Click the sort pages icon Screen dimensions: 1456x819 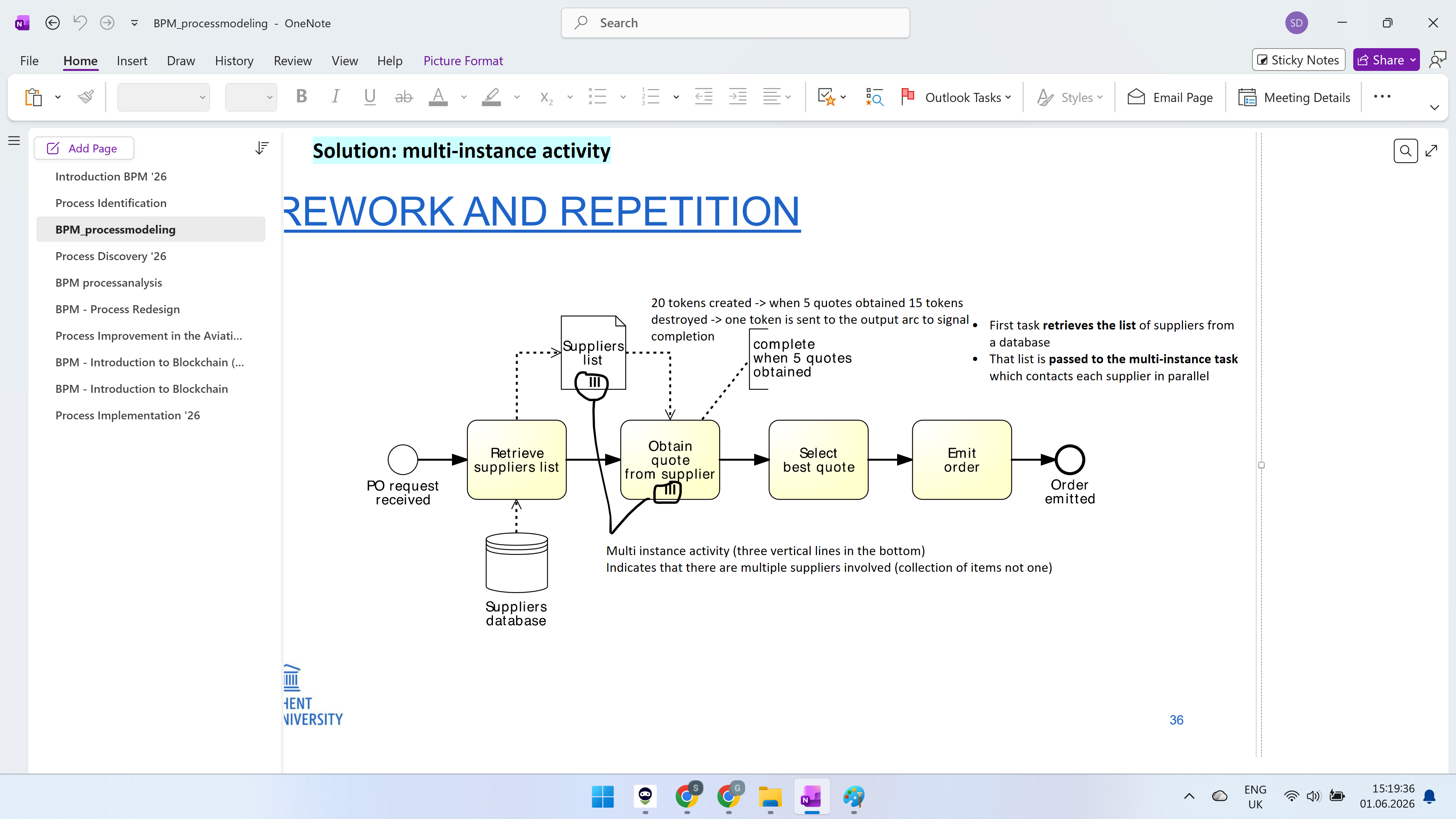[x=262, y=148]
